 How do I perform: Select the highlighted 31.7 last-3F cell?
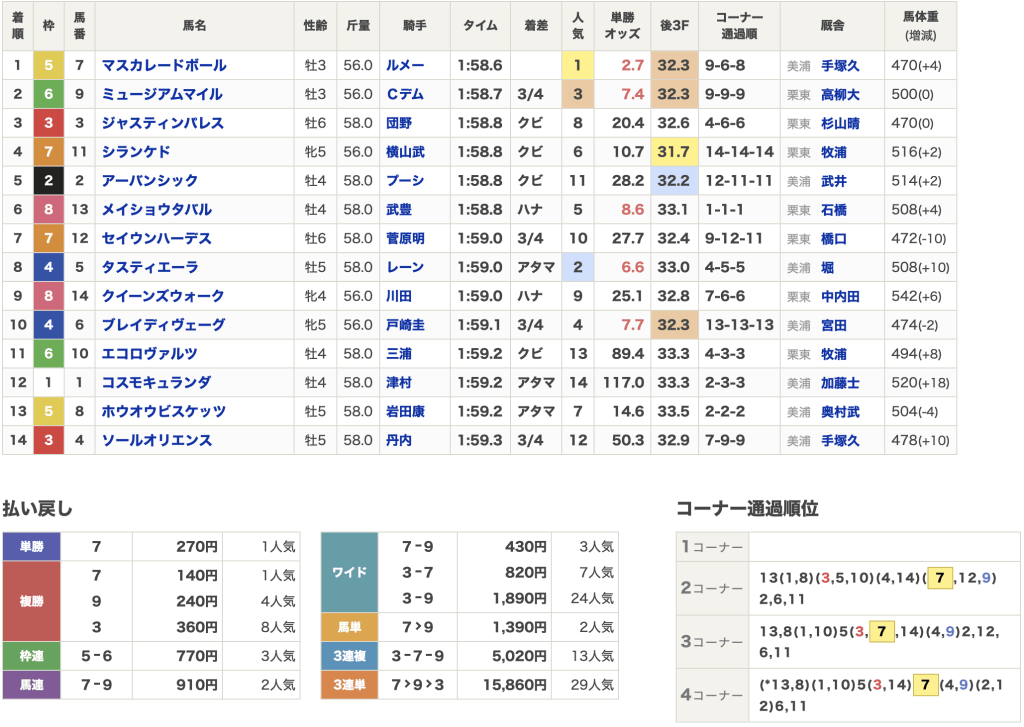674,152
